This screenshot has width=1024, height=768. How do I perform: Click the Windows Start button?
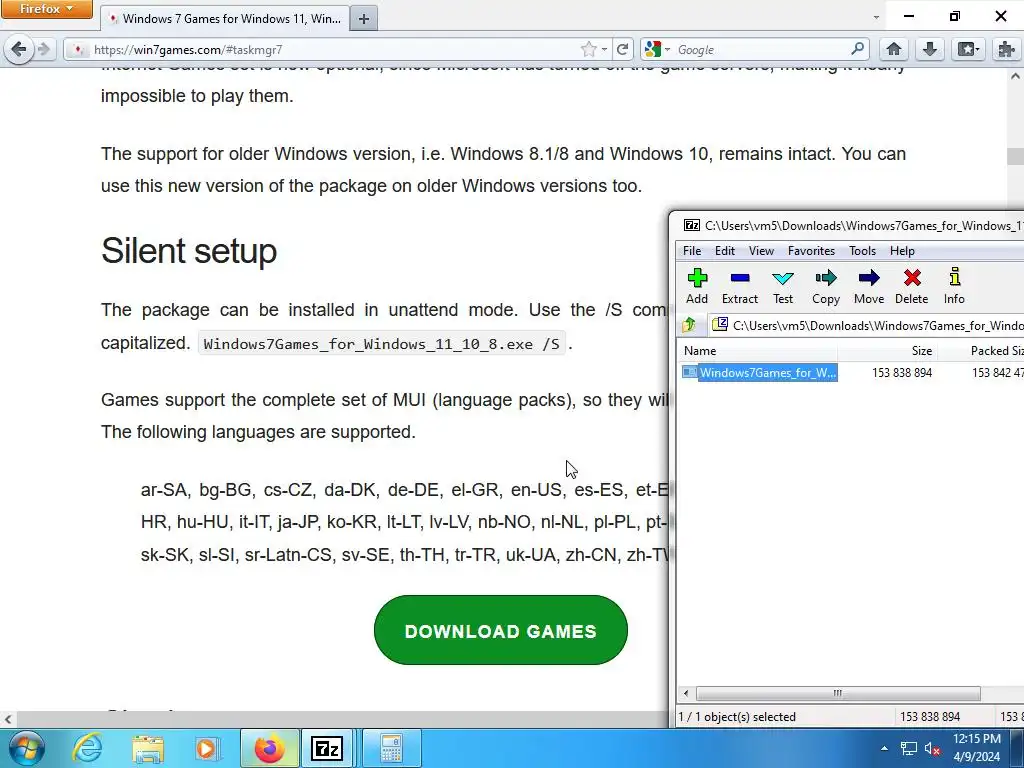(x=26, y=748)
